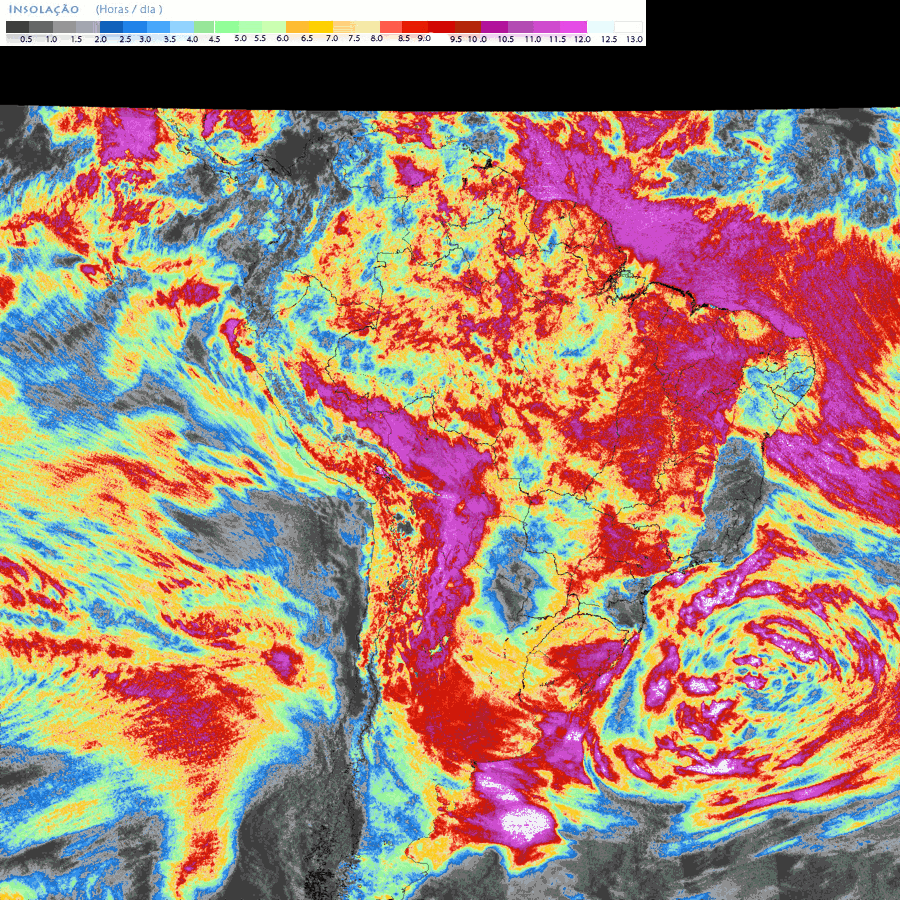Viewport: 900px width, 900px height.
Task: Select the '5.0' scale label
Action: click(240, 38)
